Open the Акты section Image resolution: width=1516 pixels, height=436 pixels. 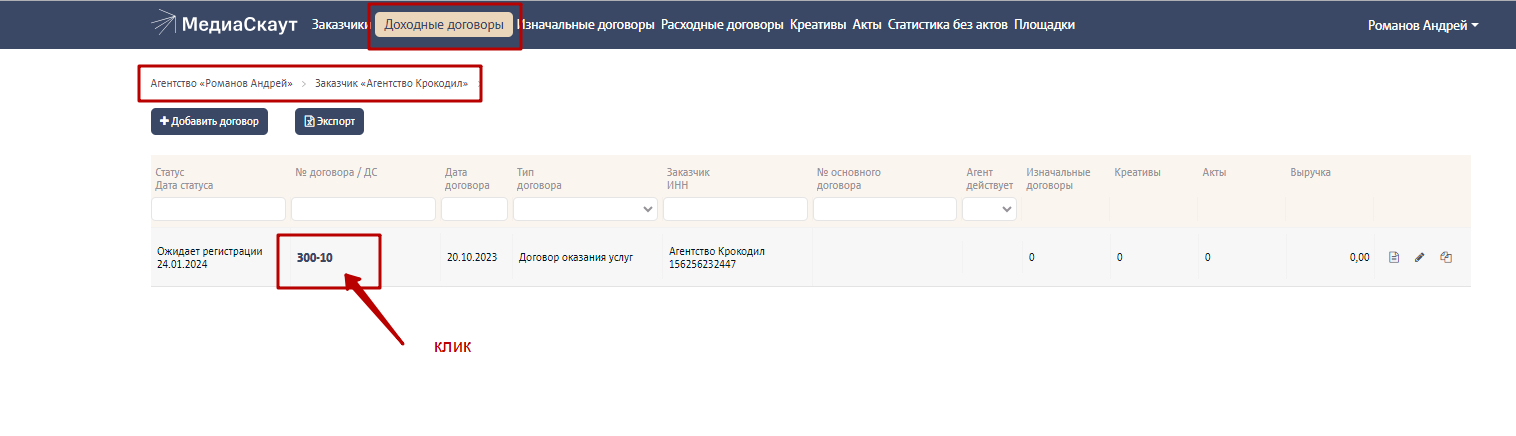click(867, 25)
